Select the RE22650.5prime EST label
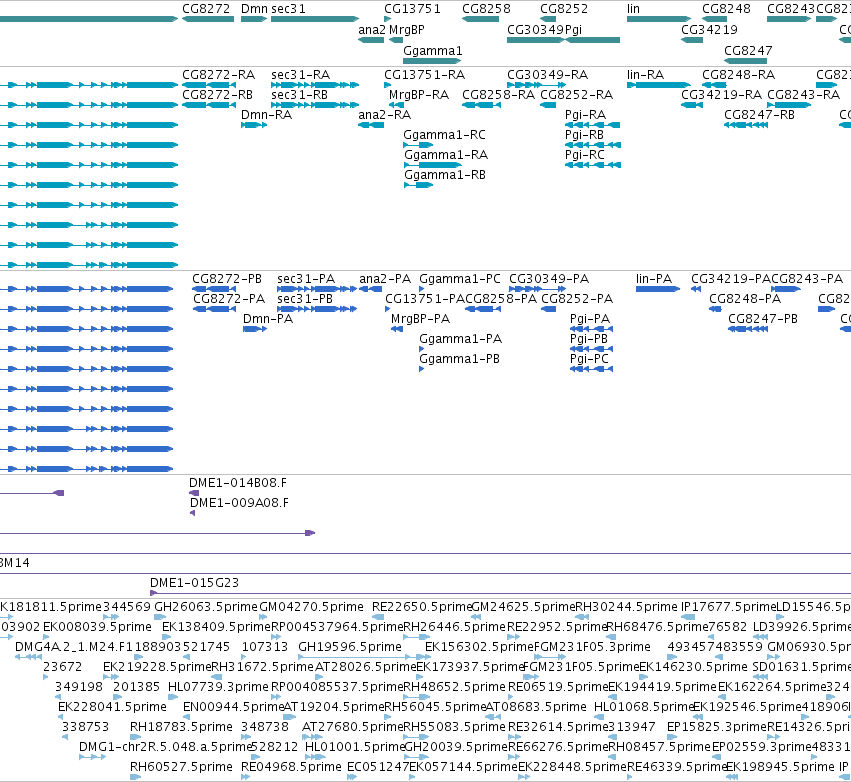 click(422, 607)
